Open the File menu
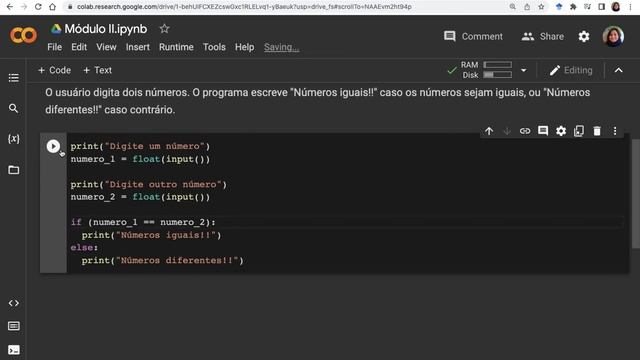The height and width of the screenshot is (360, 640). pyautogui.click(x=54, y=47)
